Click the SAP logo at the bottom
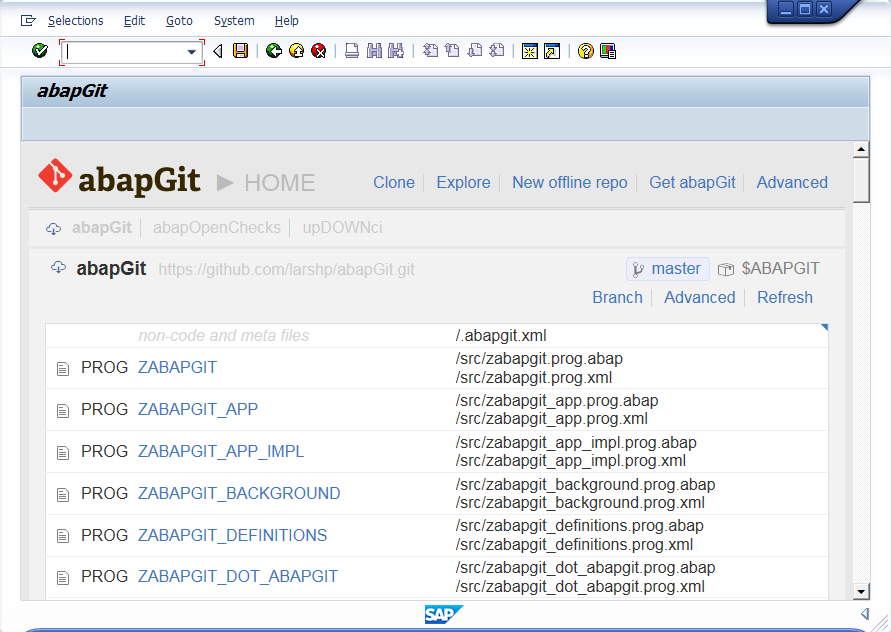 [x=444, y=614]
